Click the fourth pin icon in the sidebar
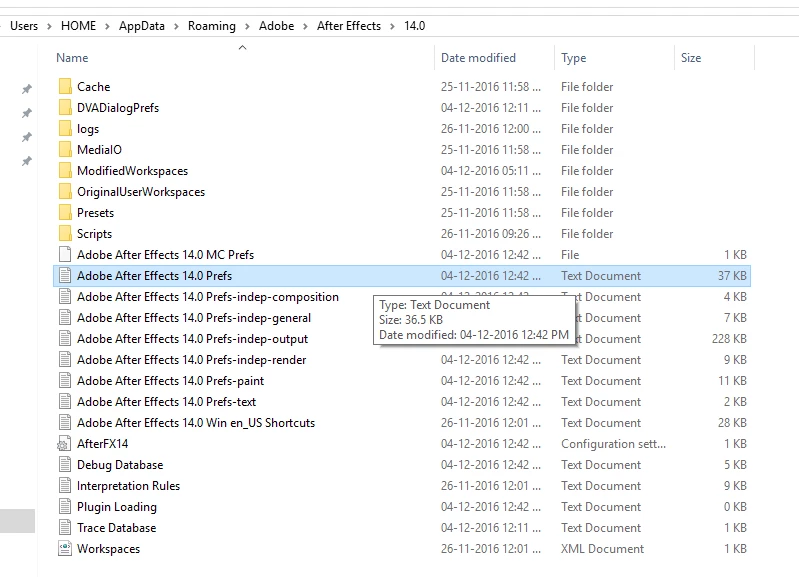The image size is (799, 577). [26, 162]
